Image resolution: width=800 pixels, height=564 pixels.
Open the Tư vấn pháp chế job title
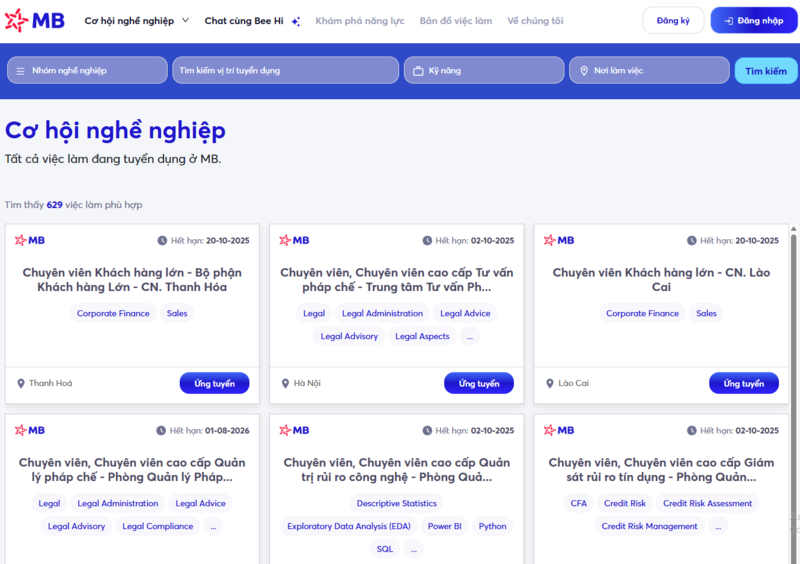(x=396, y=280)
